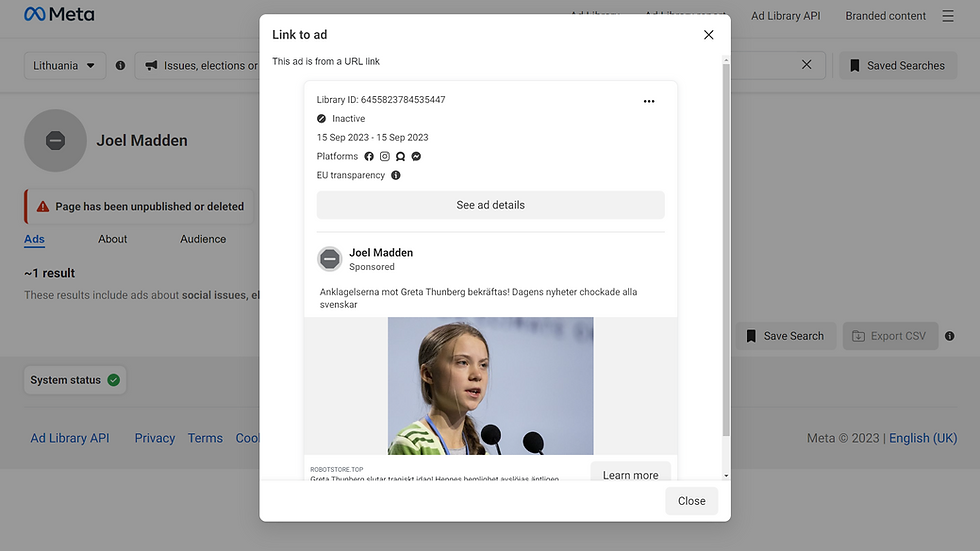Viewport: 980px width, 551px height.
Task: Open the Terms footer link
Action: tap(205, 439)
